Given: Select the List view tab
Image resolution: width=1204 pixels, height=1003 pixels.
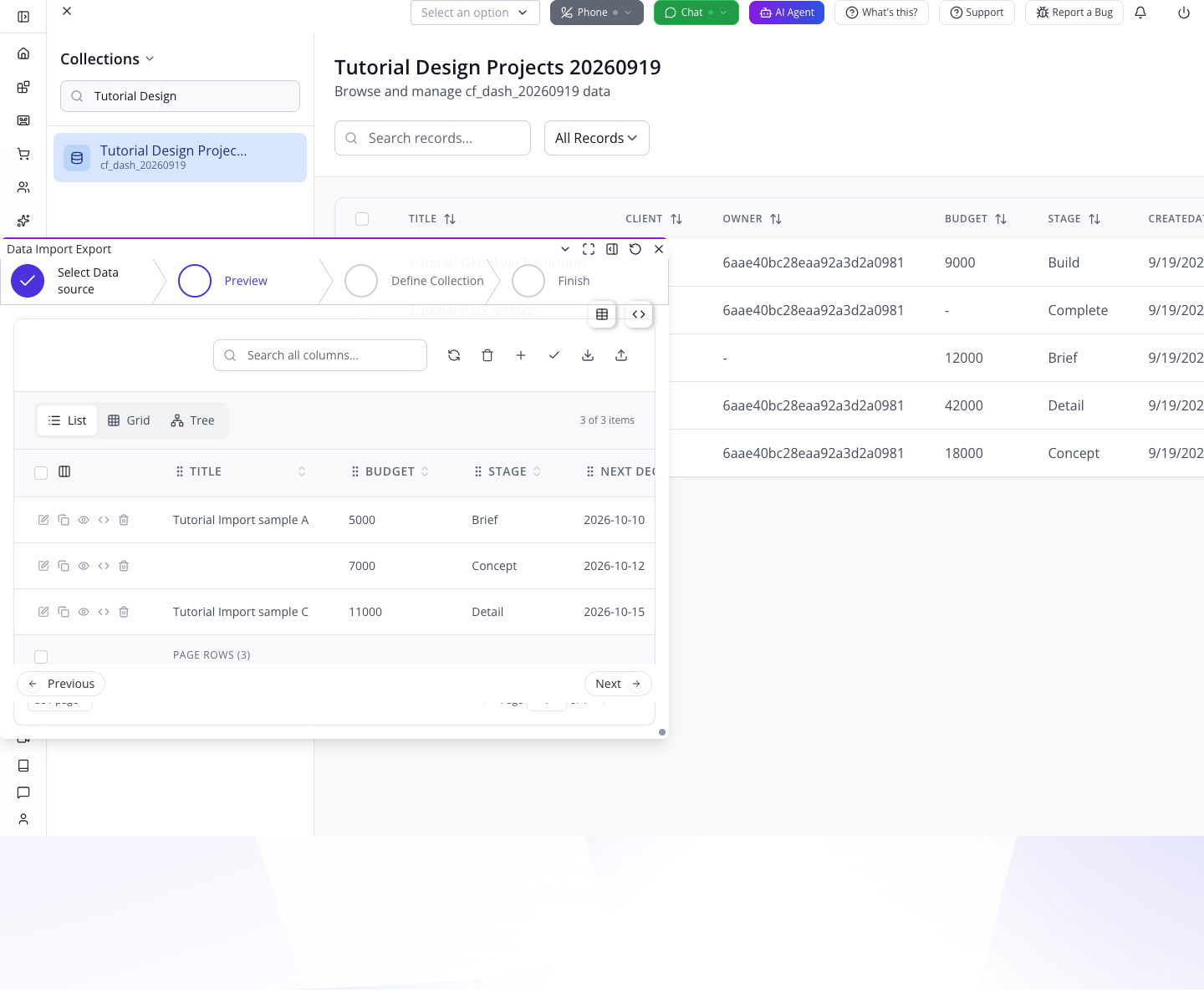Looking at the screenshot, I should (68, 420).
